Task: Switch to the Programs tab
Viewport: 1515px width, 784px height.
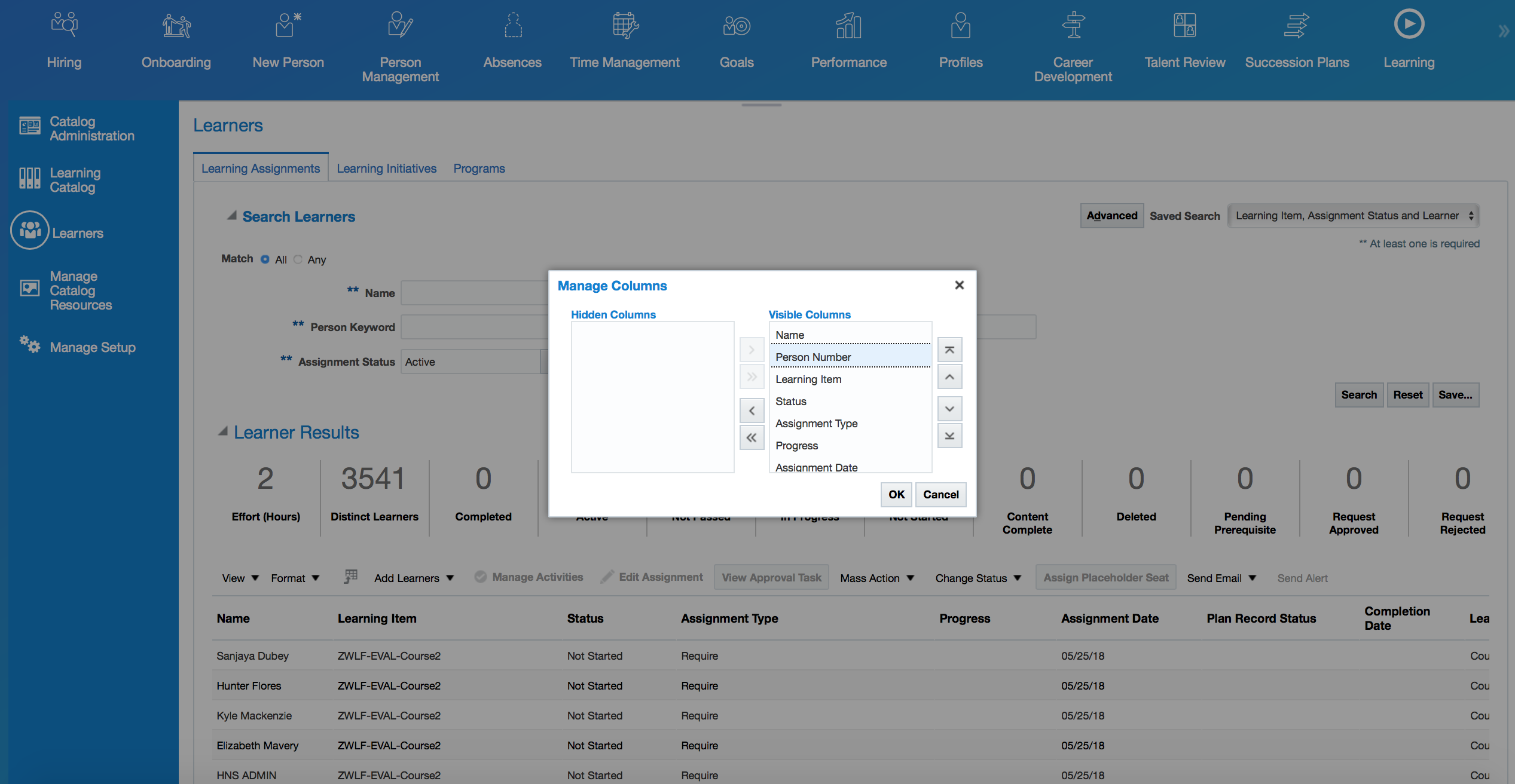Action: coord(479,169)
